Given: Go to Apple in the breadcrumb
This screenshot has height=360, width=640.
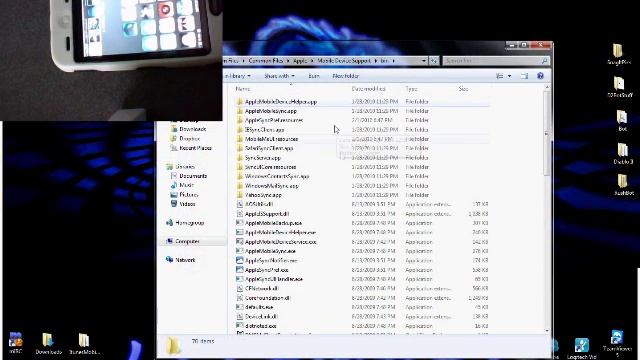Looking at the screenshot, I should tap(300, 61).
